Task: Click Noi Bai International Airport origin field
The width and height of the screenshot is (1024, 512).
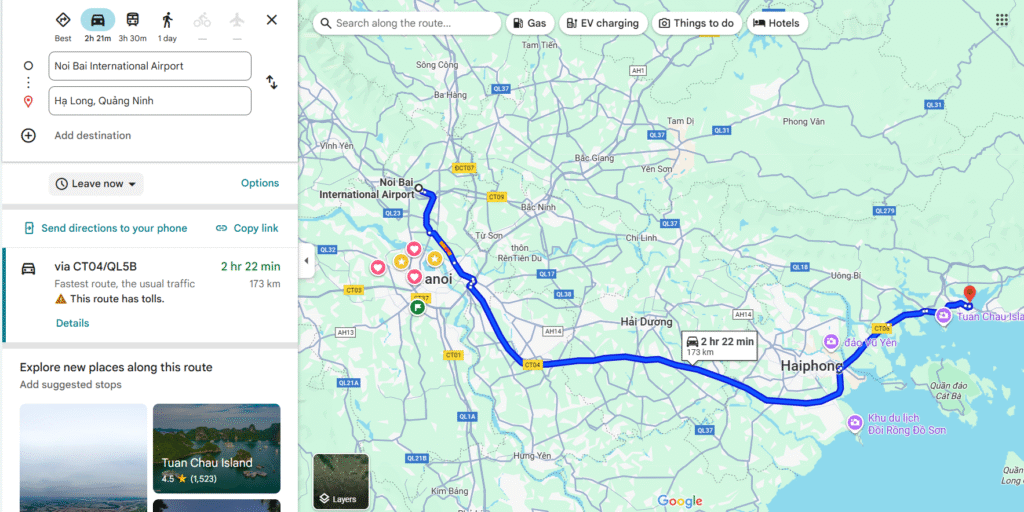Action: pyautogui.click(x=150, y=66)
